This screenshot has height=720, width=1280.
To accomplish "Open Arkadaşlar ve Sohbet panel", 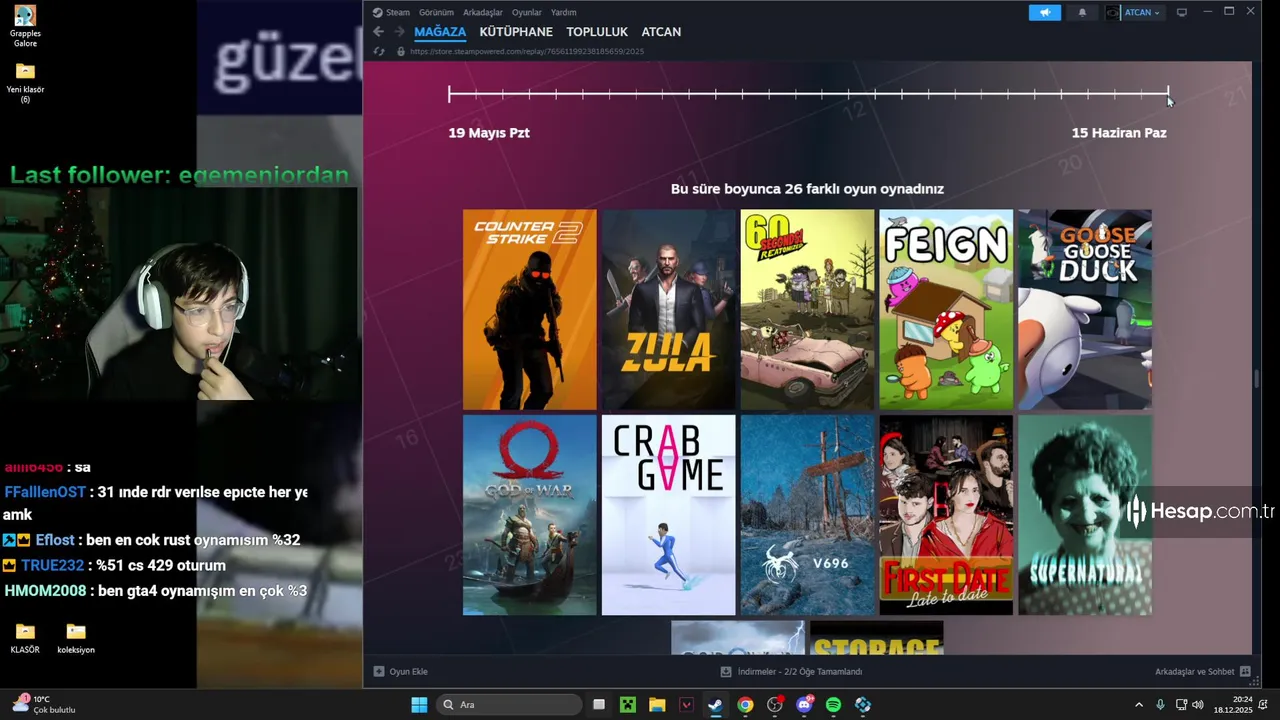I will [1202, 672].
